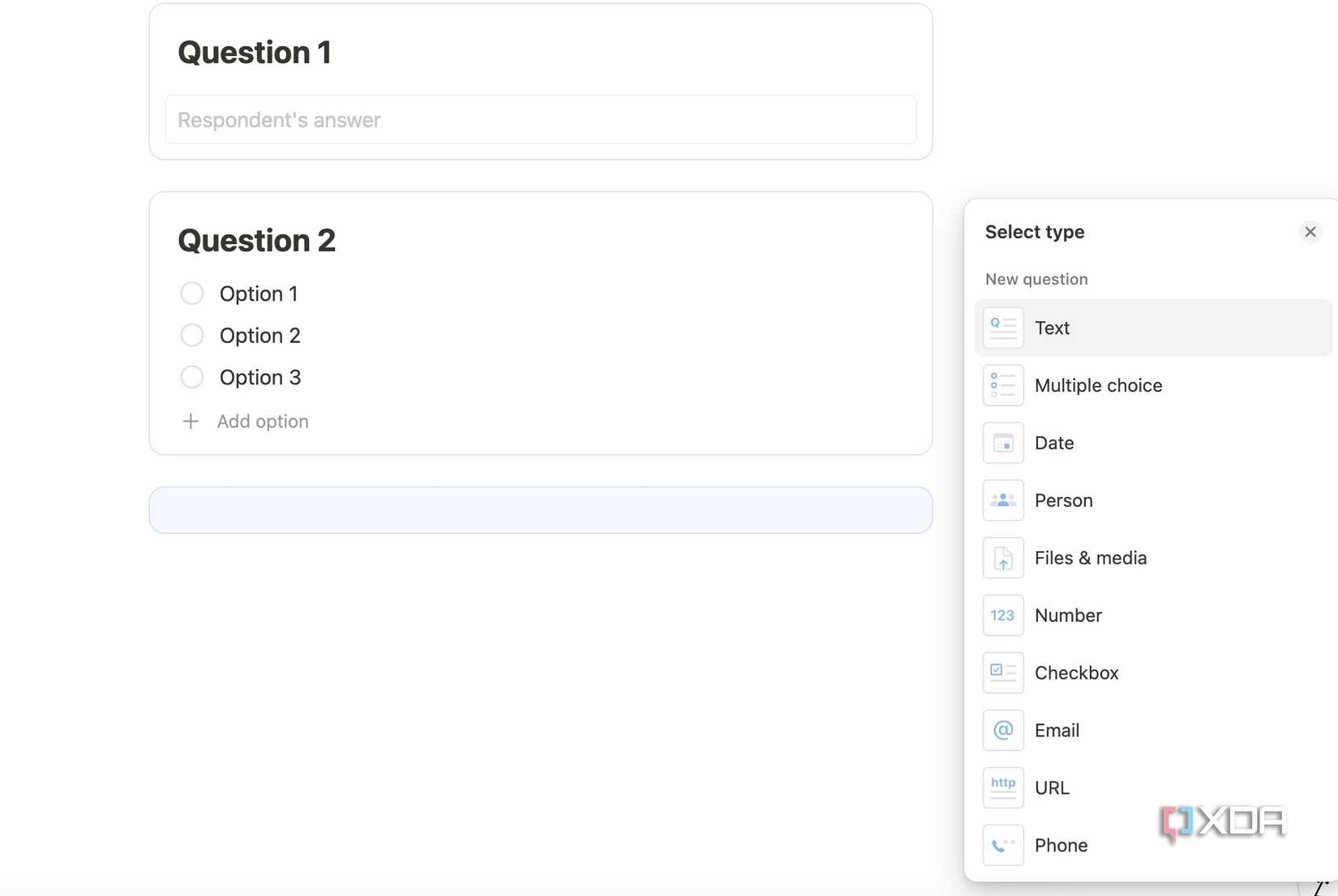
Task: Click the Files & media upload icon
Action: point(1003,558)
